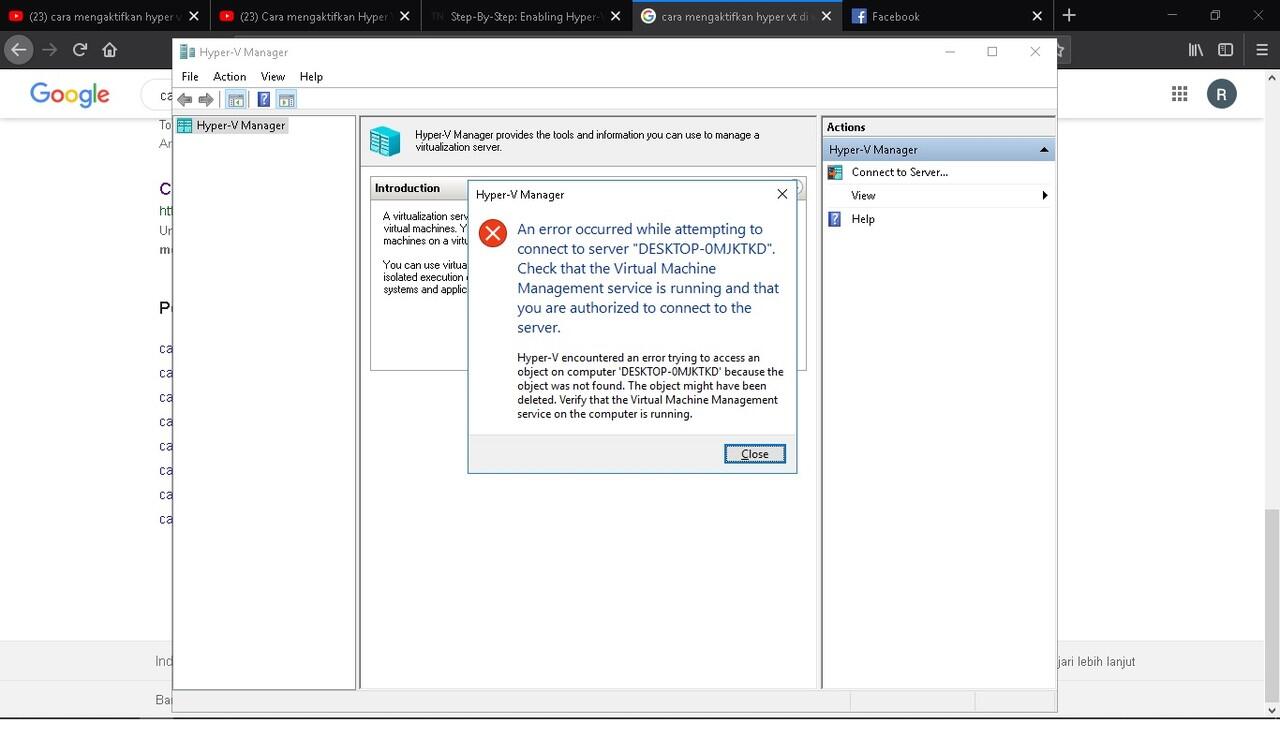The height and width of the screenshot is (738, 1280).
Task: Click the Hyper-V Manager actions header bar
Action: [938, 150]
